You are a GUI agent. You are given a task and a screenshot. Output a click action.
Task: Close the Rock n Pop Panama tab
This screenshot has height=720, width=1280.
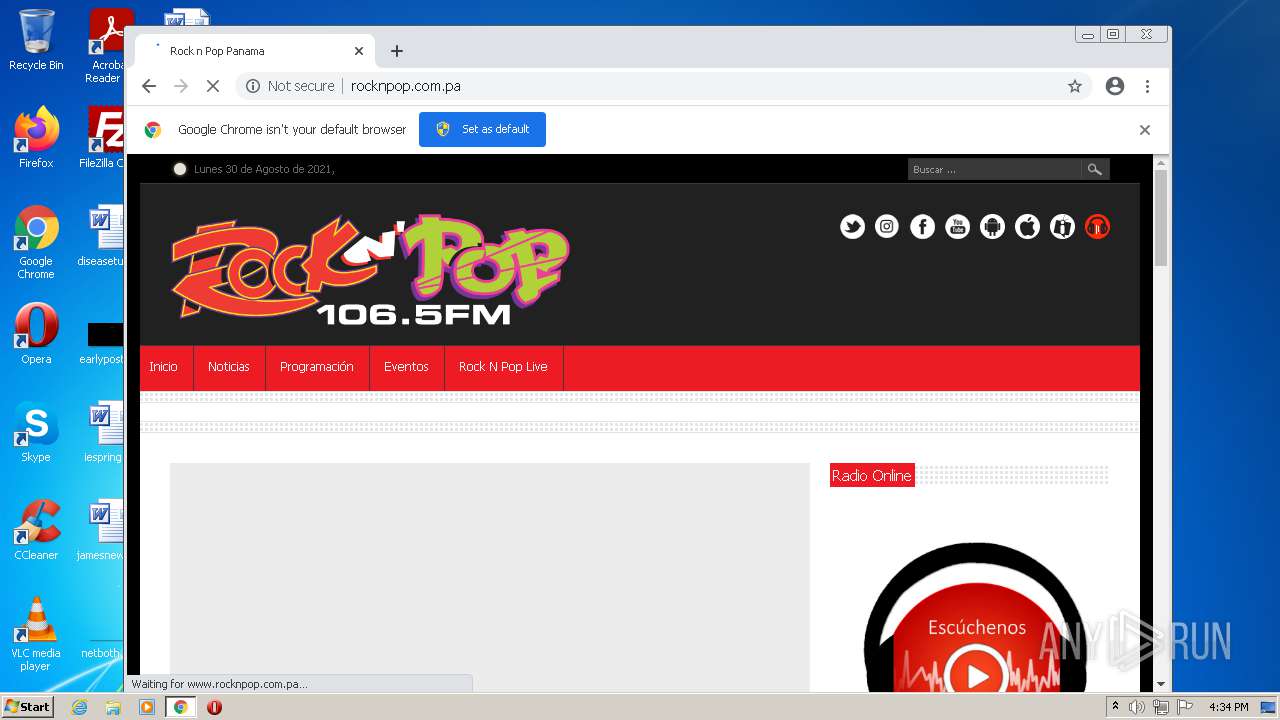coord(359,51)
